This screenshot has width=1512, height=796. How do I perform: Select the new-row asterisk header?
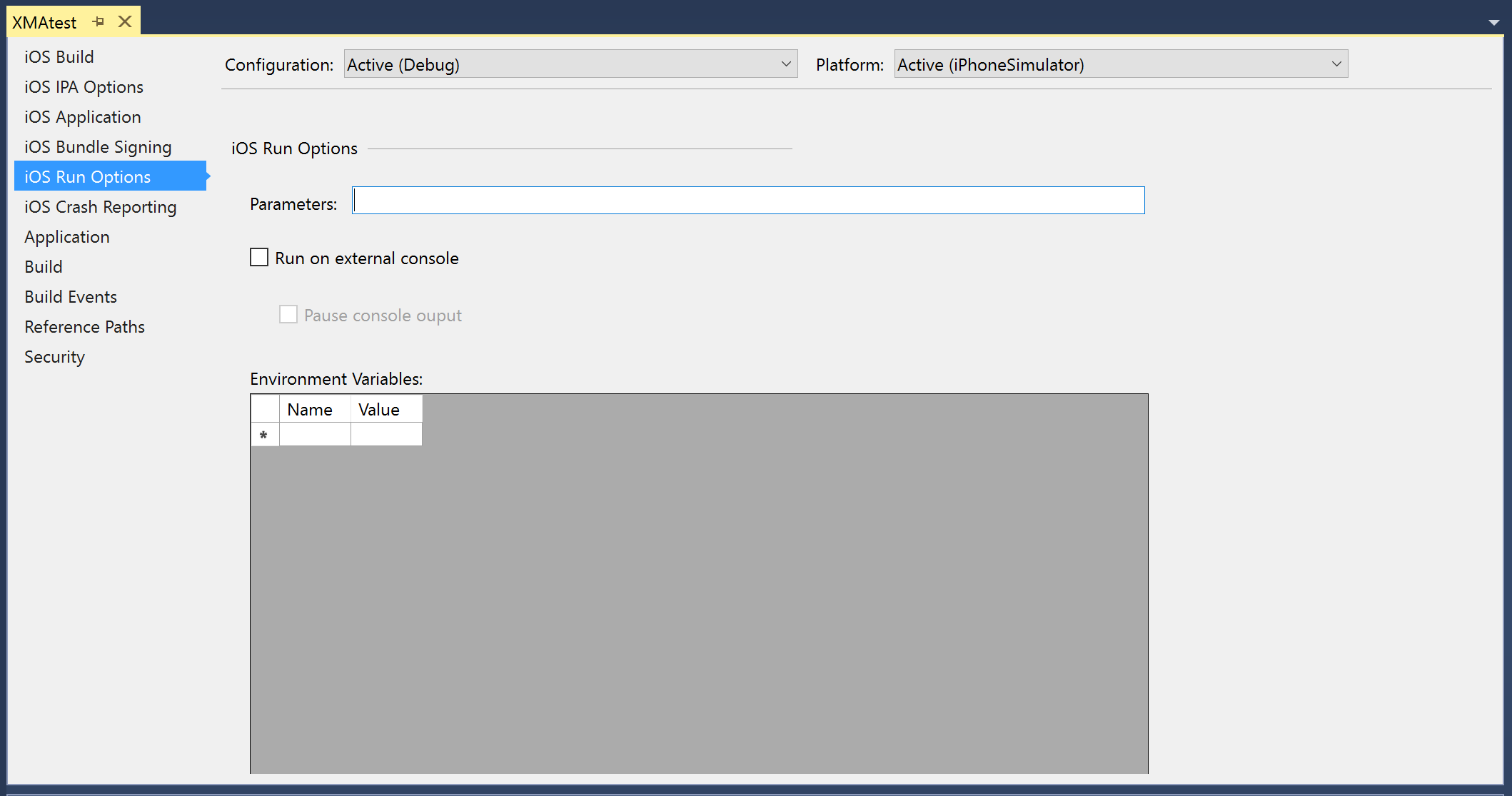click(x=264, y=434)
